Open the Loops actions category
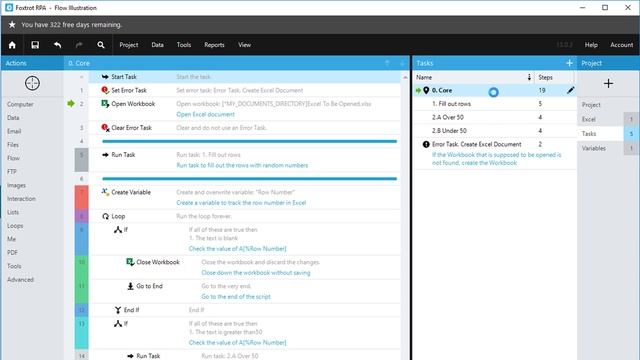This screenshot has width=640, height=360. tap(15, 226)
